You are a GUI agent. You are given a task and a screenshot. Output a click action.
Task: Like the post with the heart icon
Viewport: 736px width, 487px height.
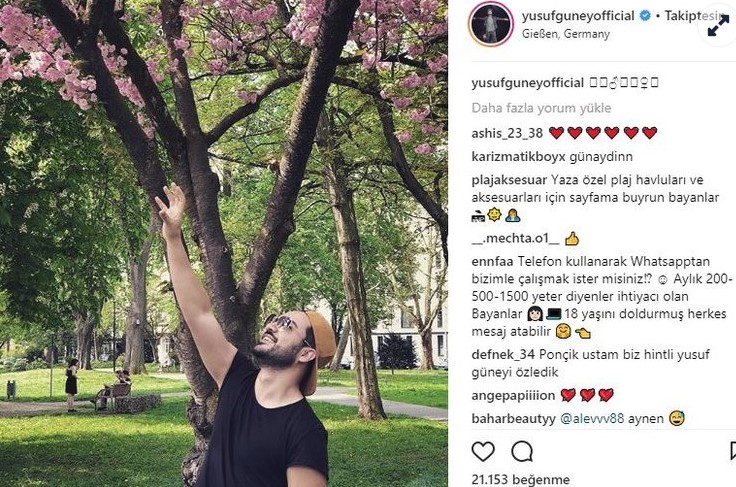tap(483, 452)
